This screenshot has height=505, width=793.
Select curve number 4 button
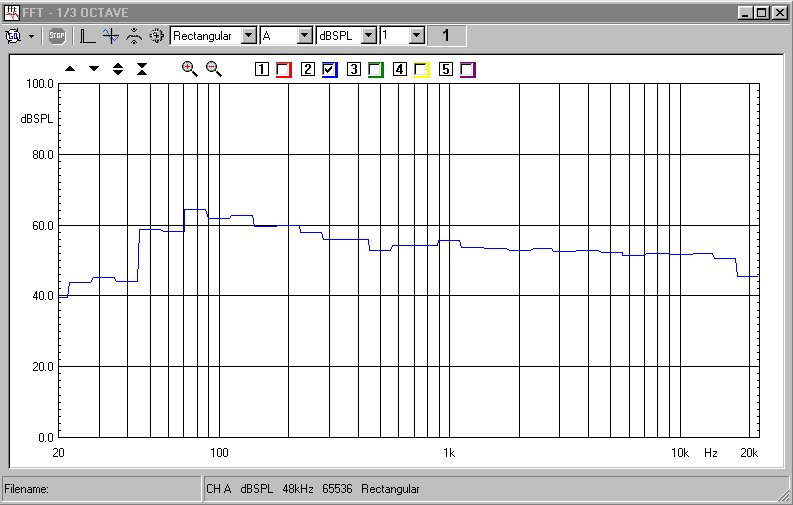point(400,69)
